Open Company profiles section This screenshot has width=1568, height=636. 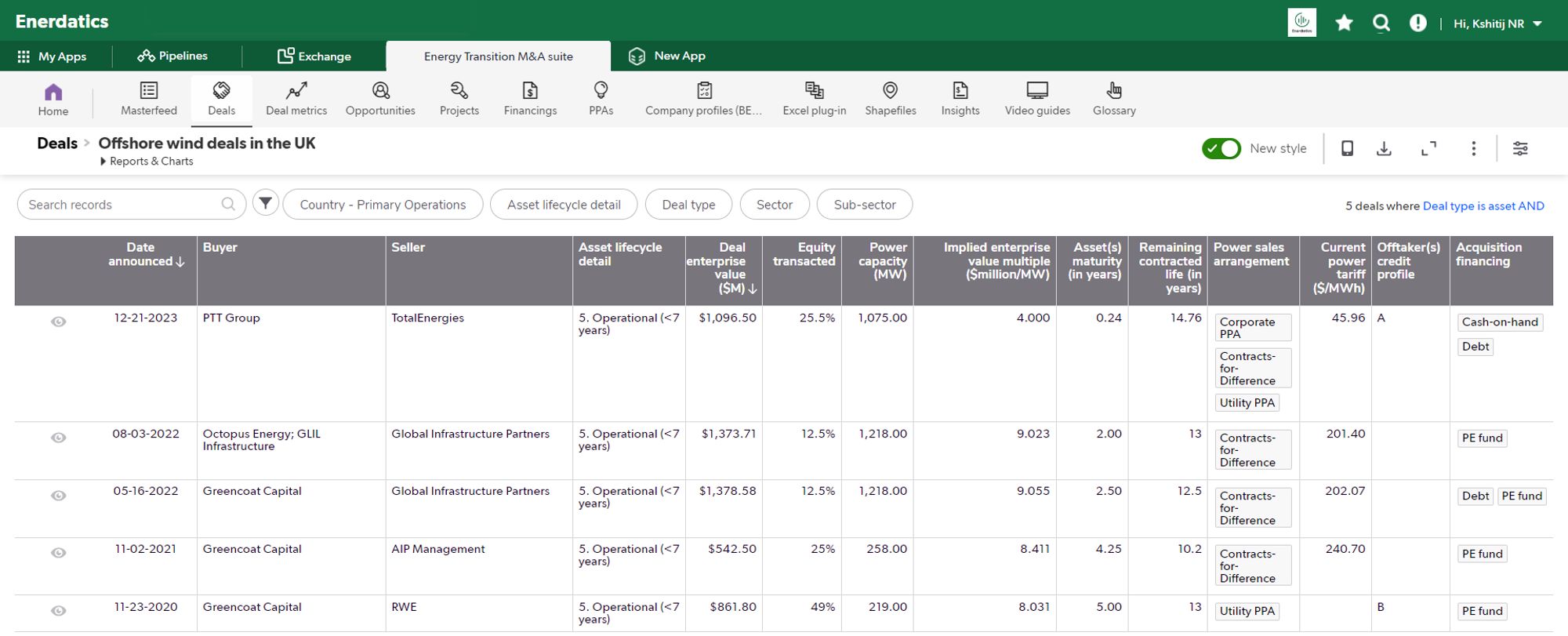[x=703, y=100]
